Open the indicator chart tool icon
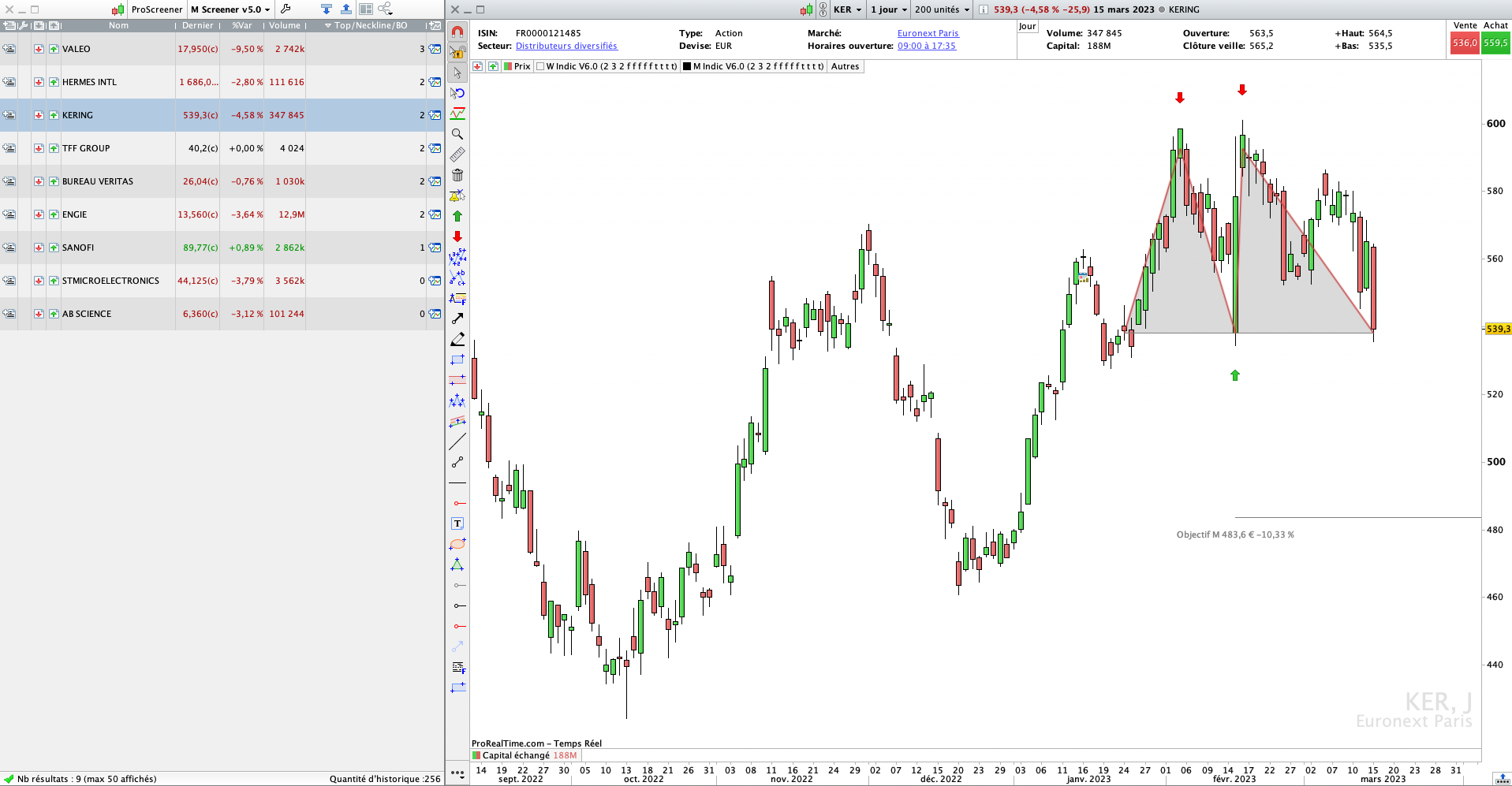Image resolution: width=1512 pixels, height=786 pixels. [x=457, y=114]
